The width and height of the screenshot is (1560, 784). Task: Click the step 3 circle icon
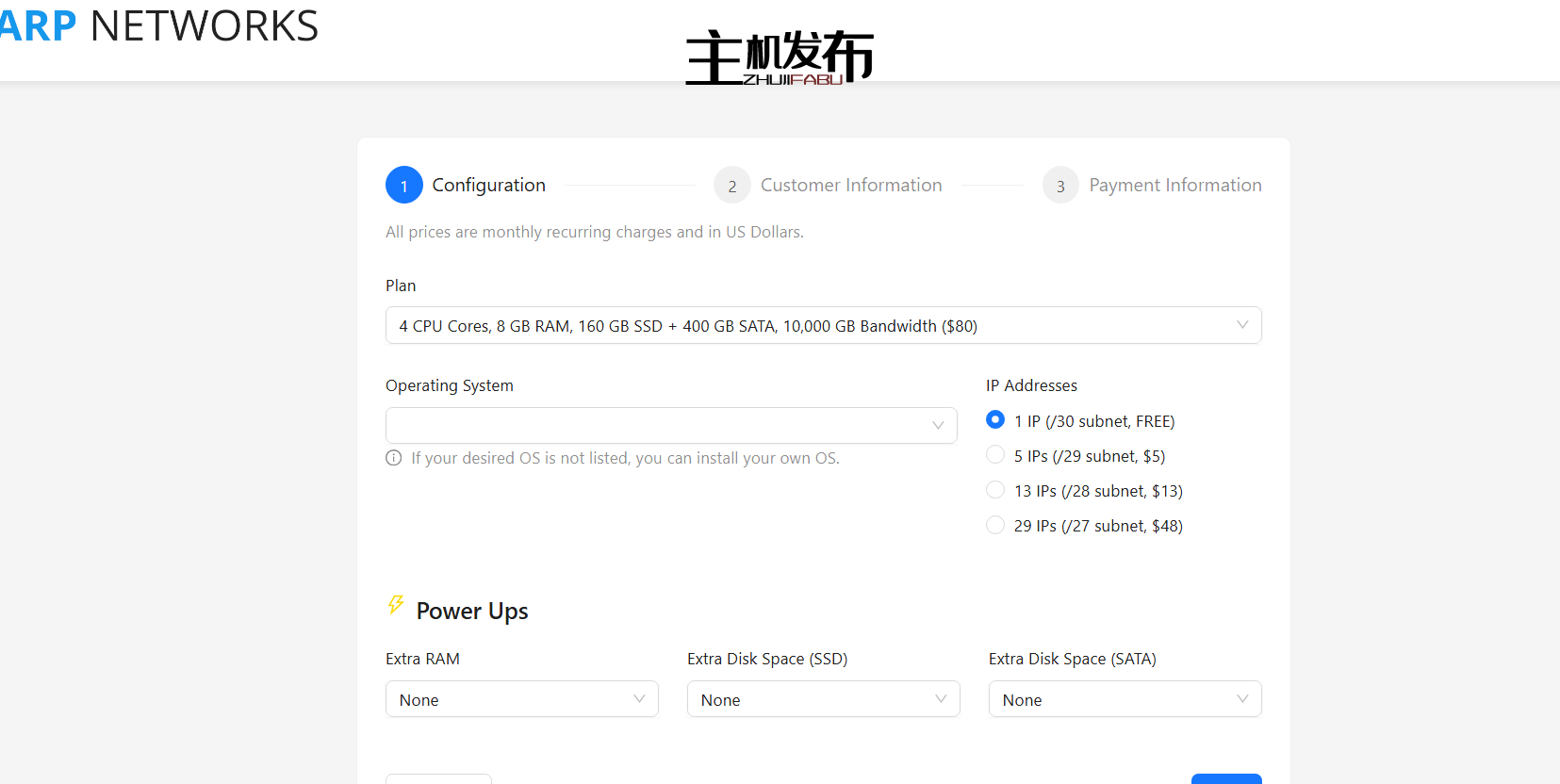pos(1059,186)
